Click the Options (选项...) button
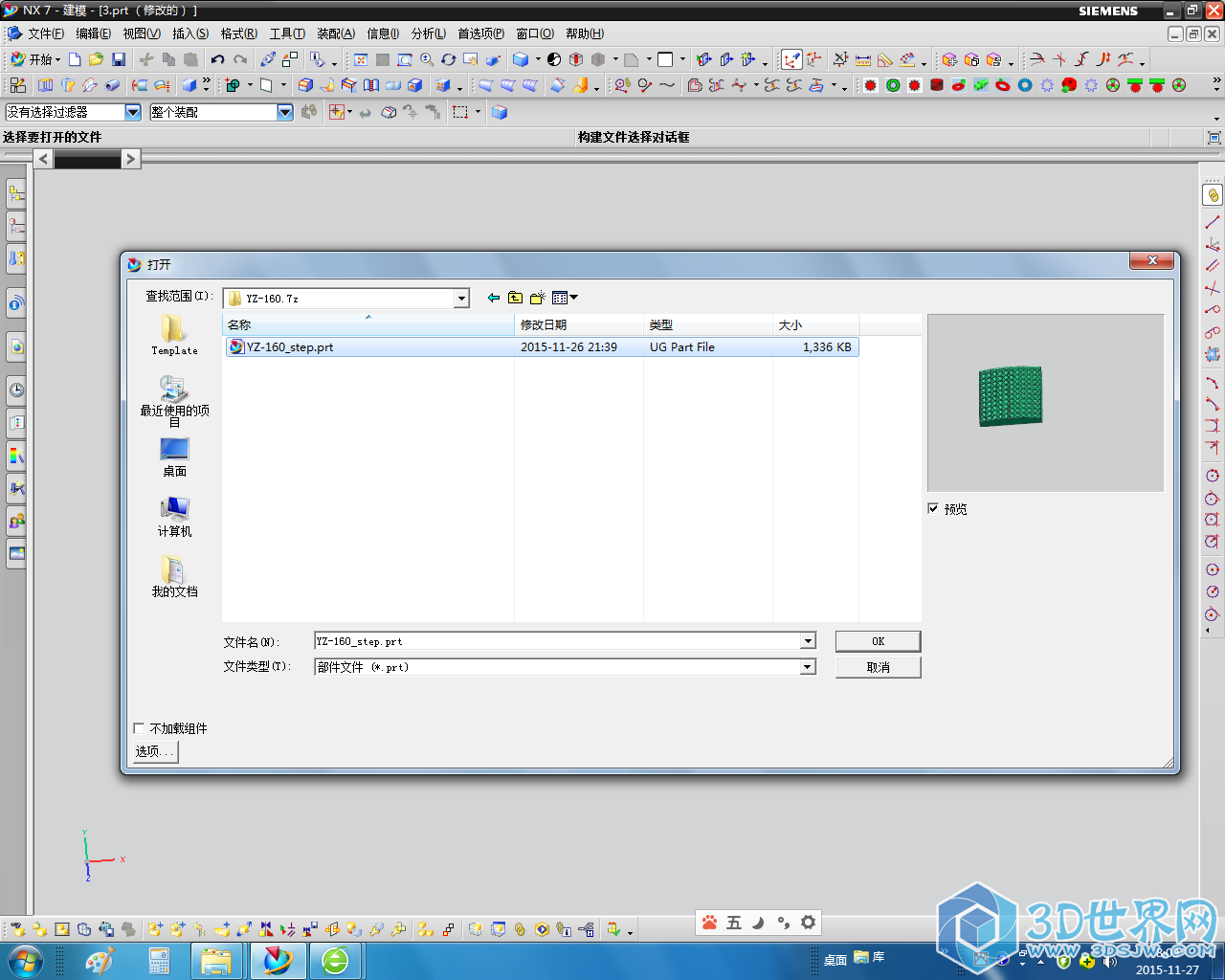1225x980 pixels. (155, 751)
